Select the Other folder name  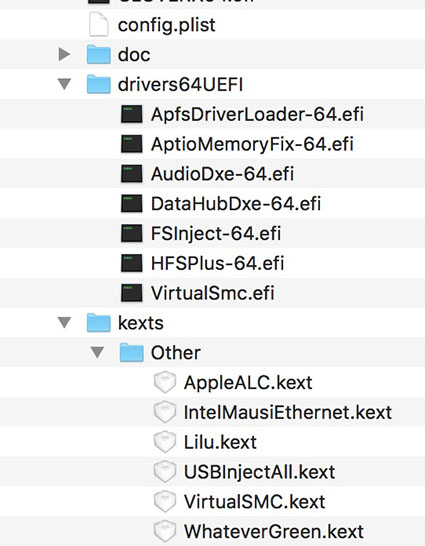click(x=176, y=353)
